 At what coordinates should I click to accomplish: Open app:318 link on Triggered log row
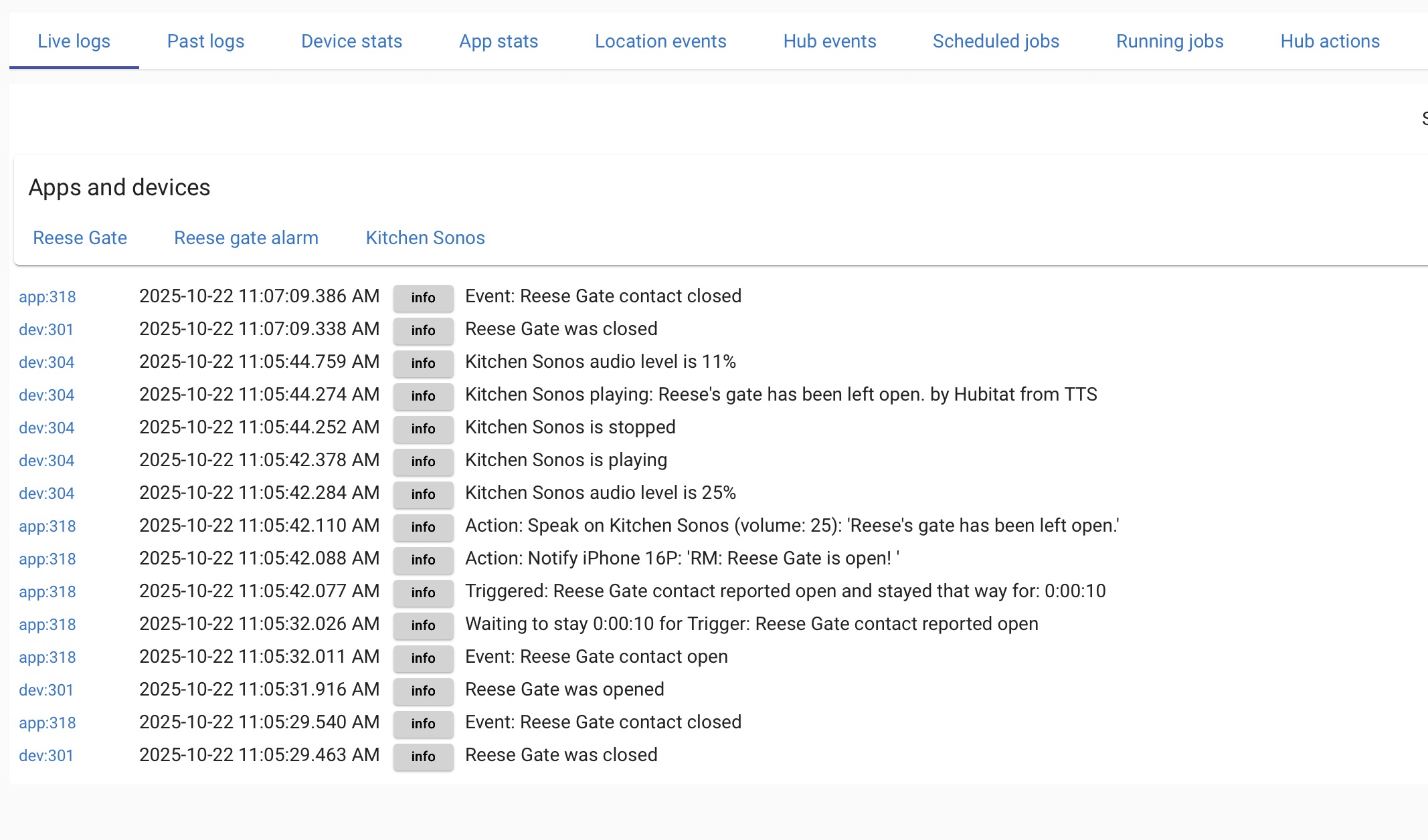coord(47,592)
